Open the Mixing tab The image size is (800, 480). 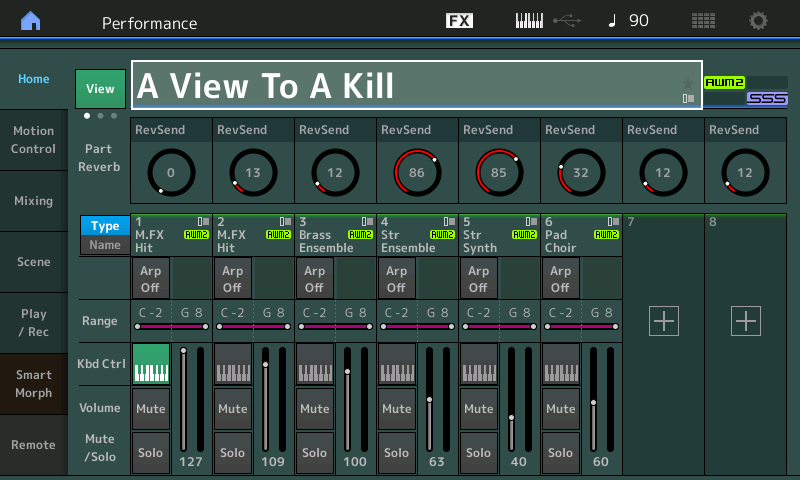pos(33,201)
